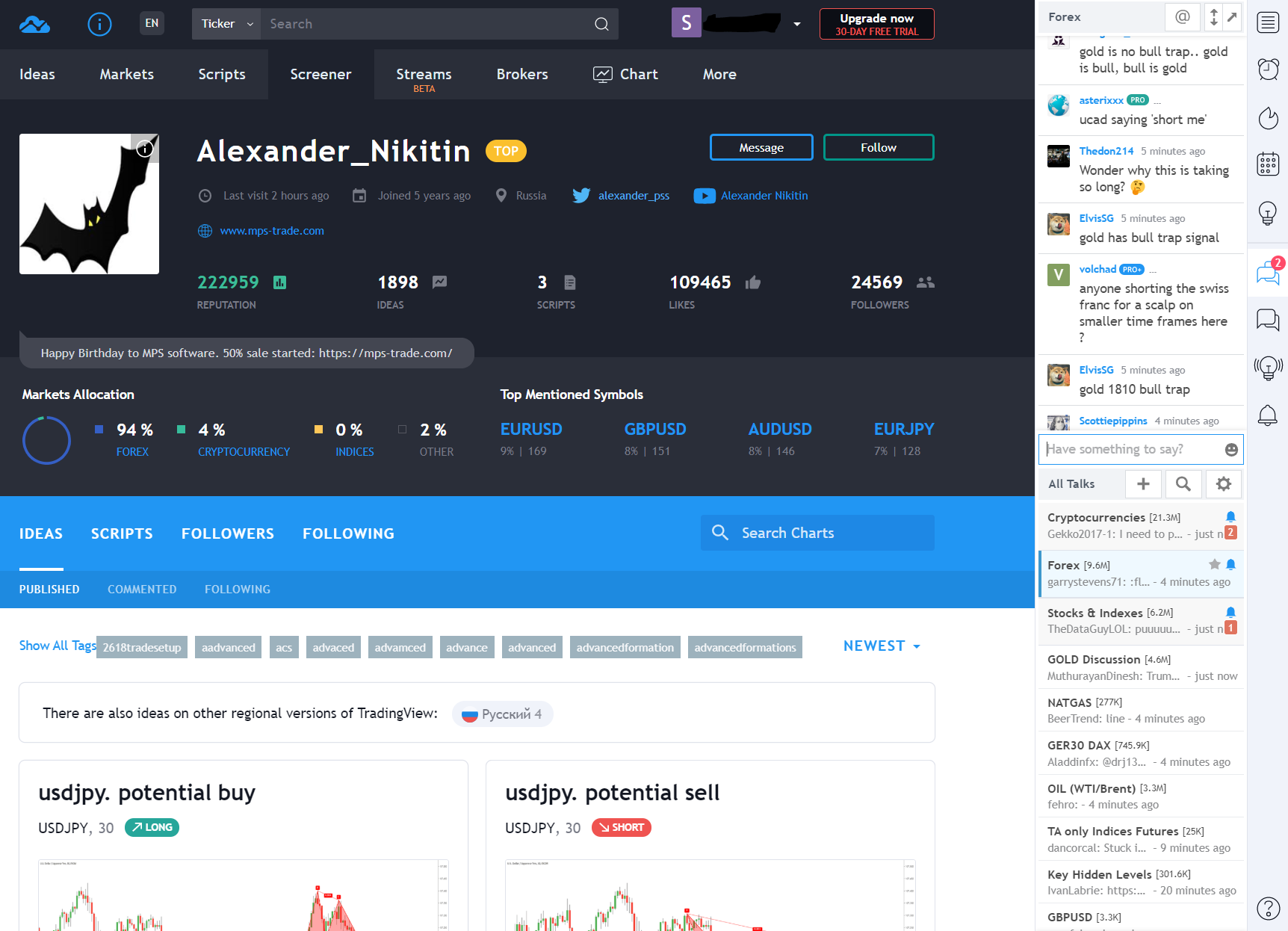1288x931 pixels.
Task: Add a new talk with plus icon
Action: (1143, 484)
